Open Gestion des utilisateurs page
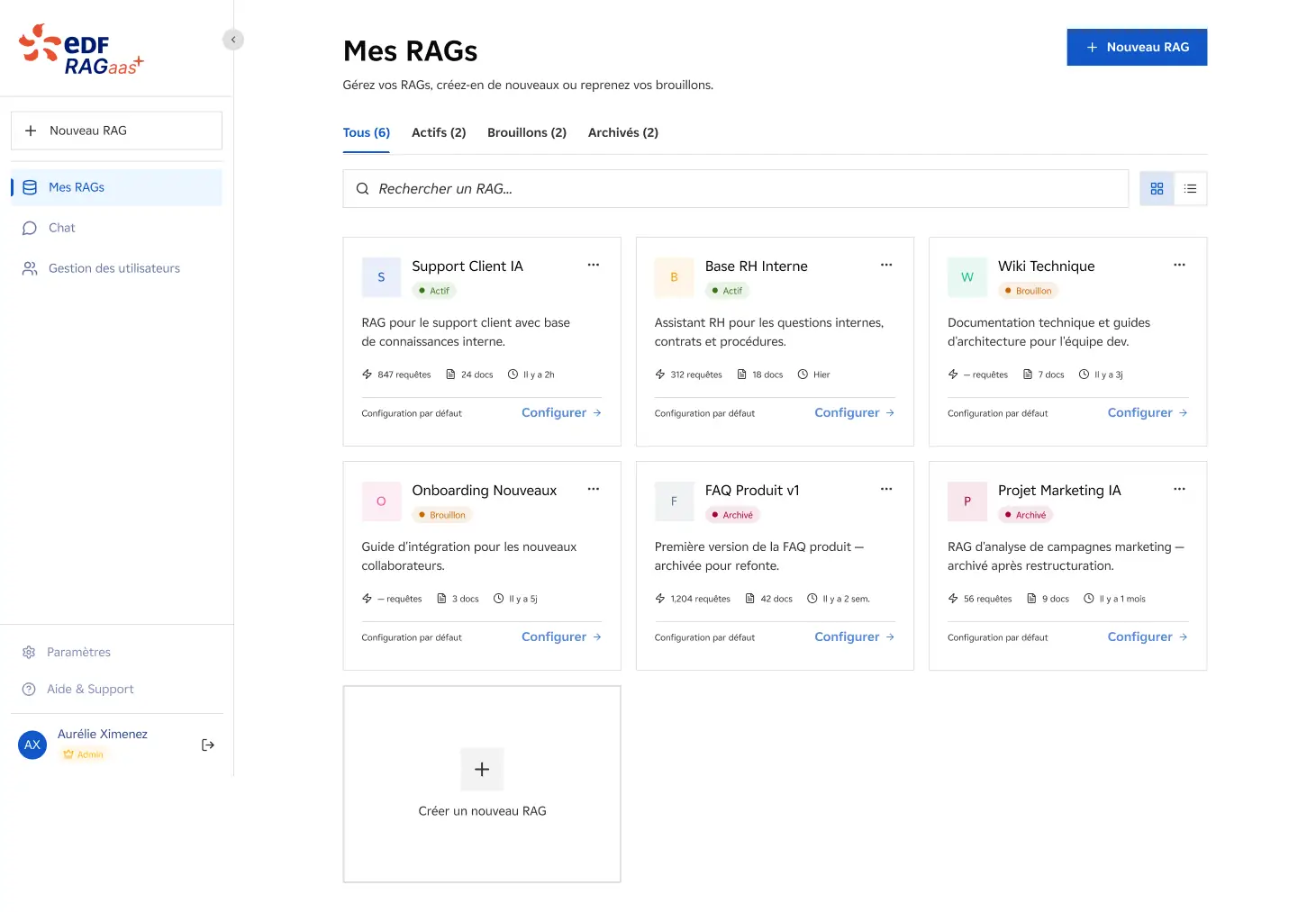This screenshot has height=912, width=1316. [116, 268]
